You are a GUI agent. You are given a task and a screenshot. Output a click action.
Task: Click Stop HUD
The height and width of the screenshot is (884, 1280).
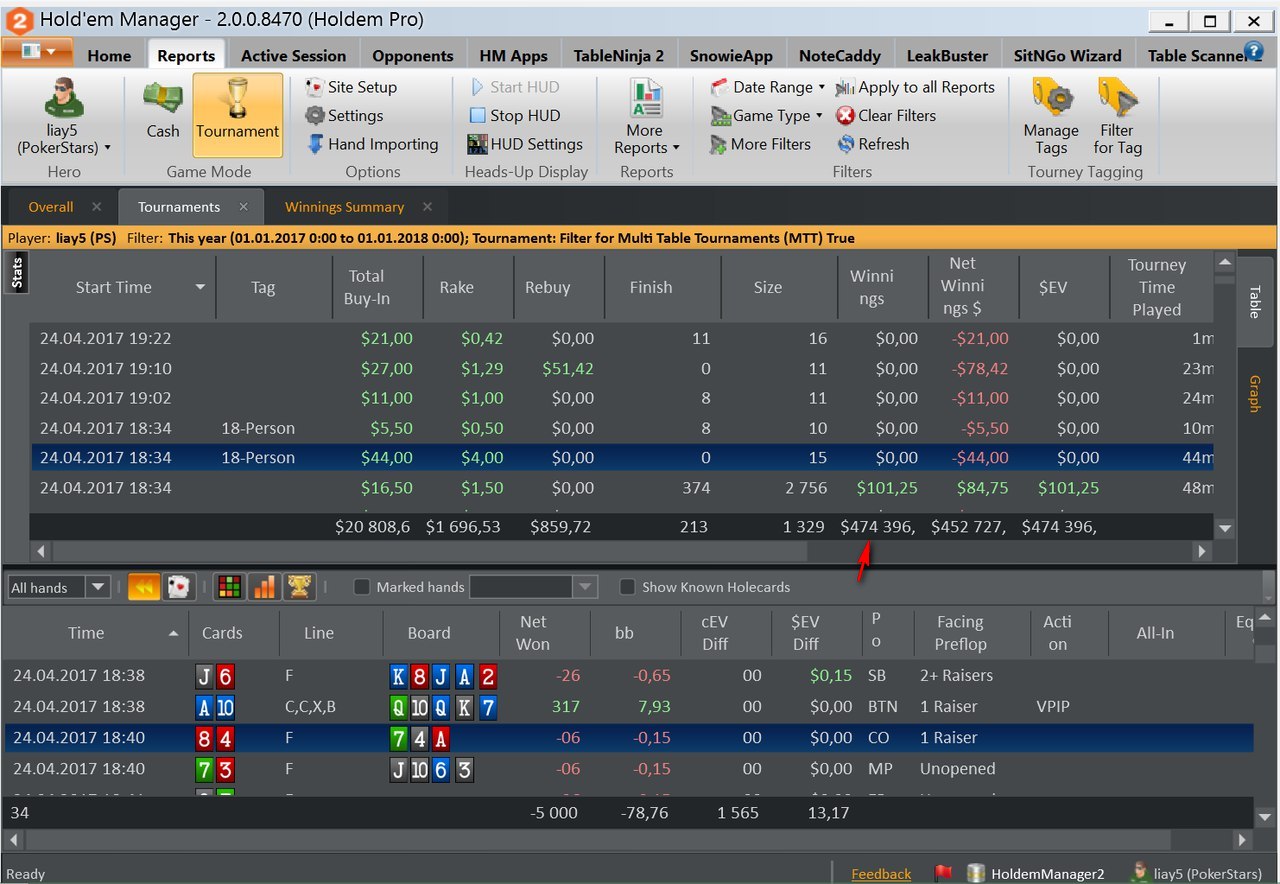click(514, 116)
